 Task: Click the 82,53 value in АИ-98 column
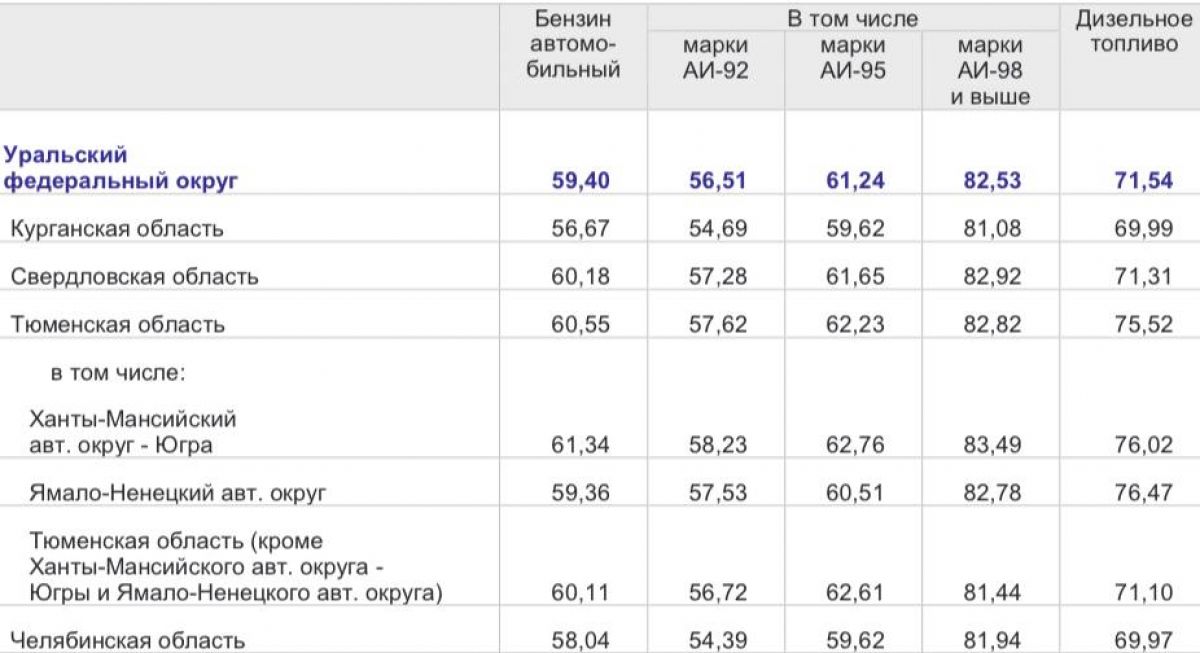[990, 181]
